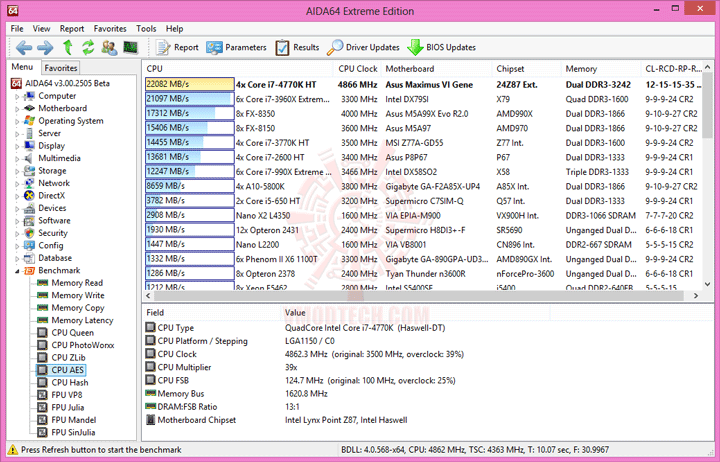Open the users icon in the toolbar

tap(109, 47)
